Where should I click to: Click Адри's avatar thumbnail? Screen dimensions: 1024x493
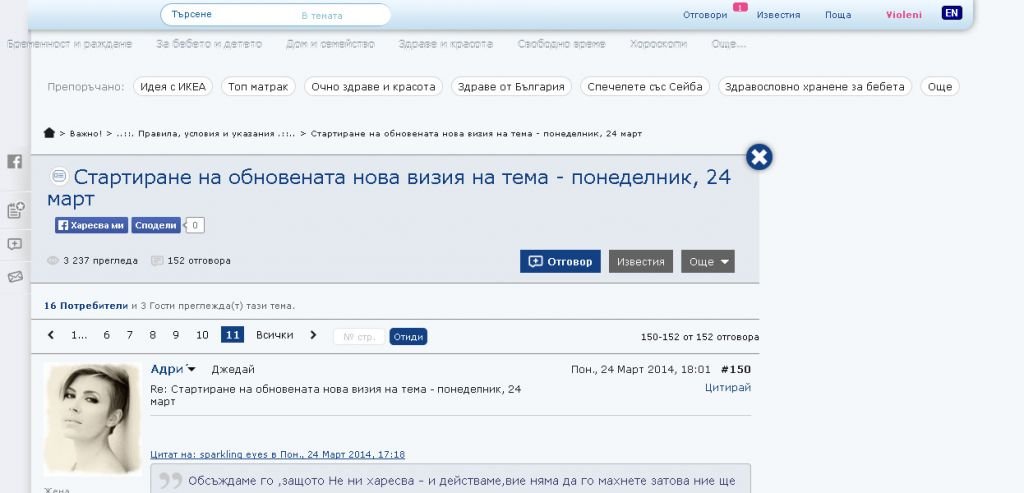[x=92, y=418]
